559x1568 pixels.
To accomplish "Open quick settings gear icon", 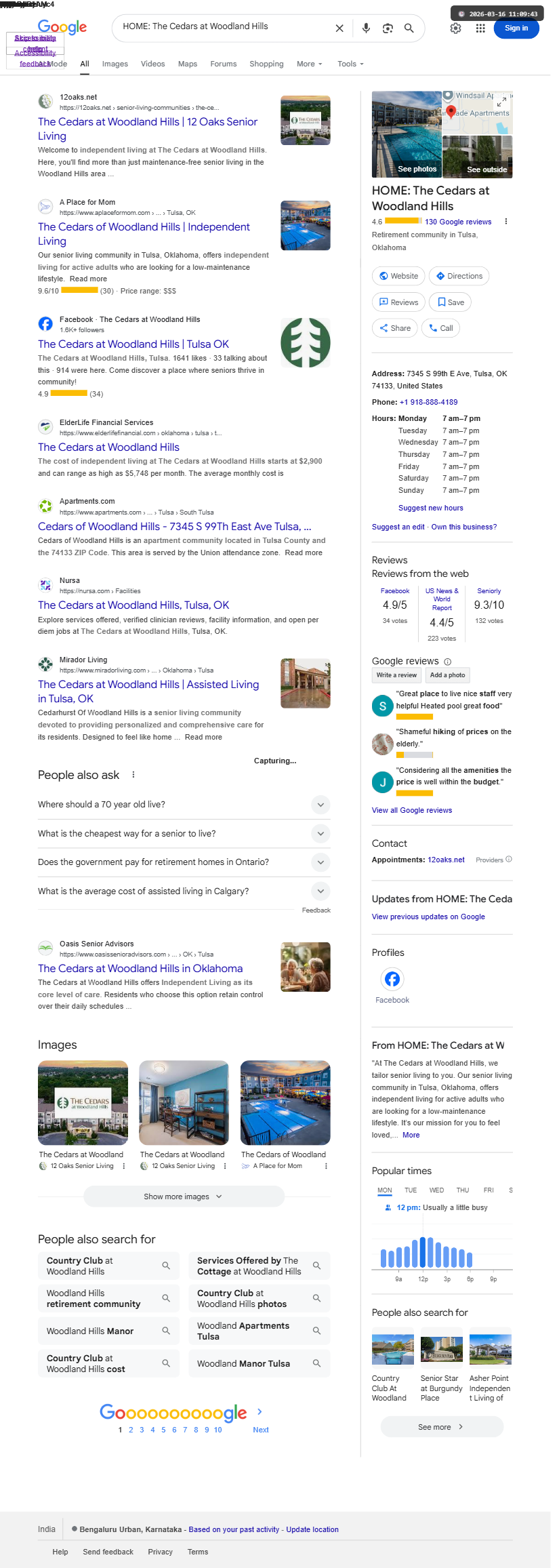I will 456,28.
